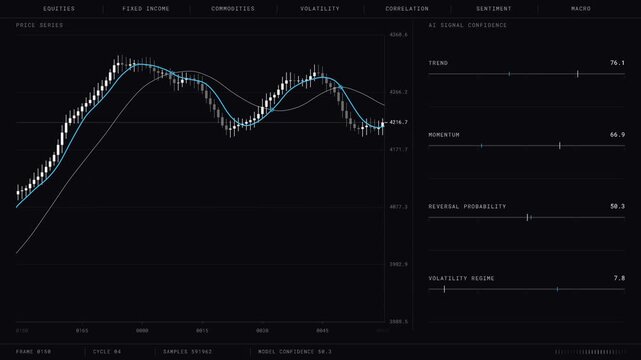Screen dimensions: 641x360
Task: Click the tick-bar indicator in status bar
Action: pyautogui.click(x=590, y=352)
